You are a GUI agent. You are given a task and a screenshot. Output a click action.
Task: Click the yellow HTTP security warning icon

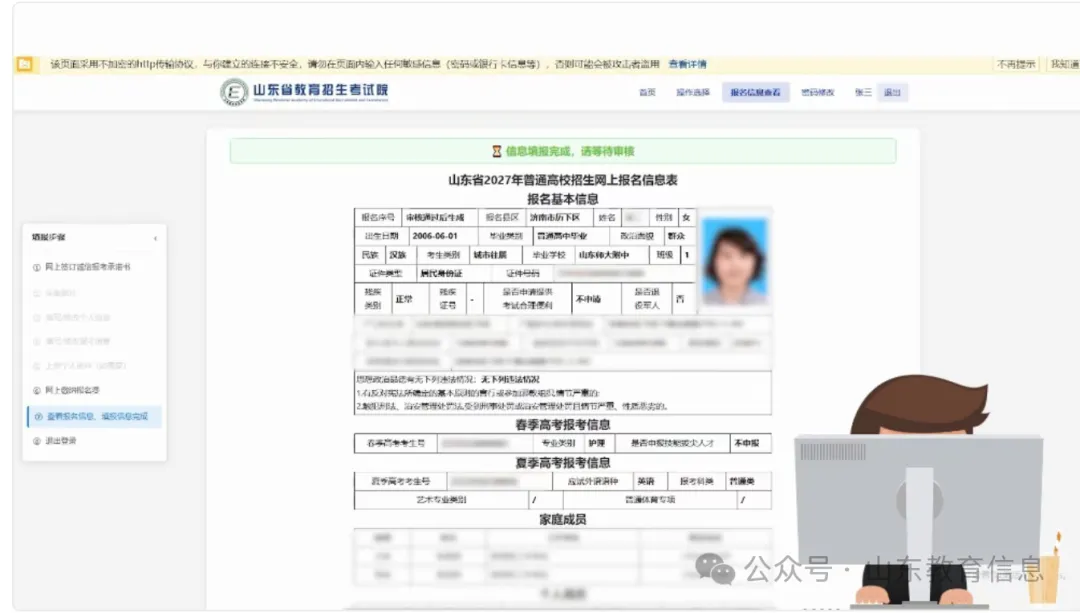tap(25, 64)
